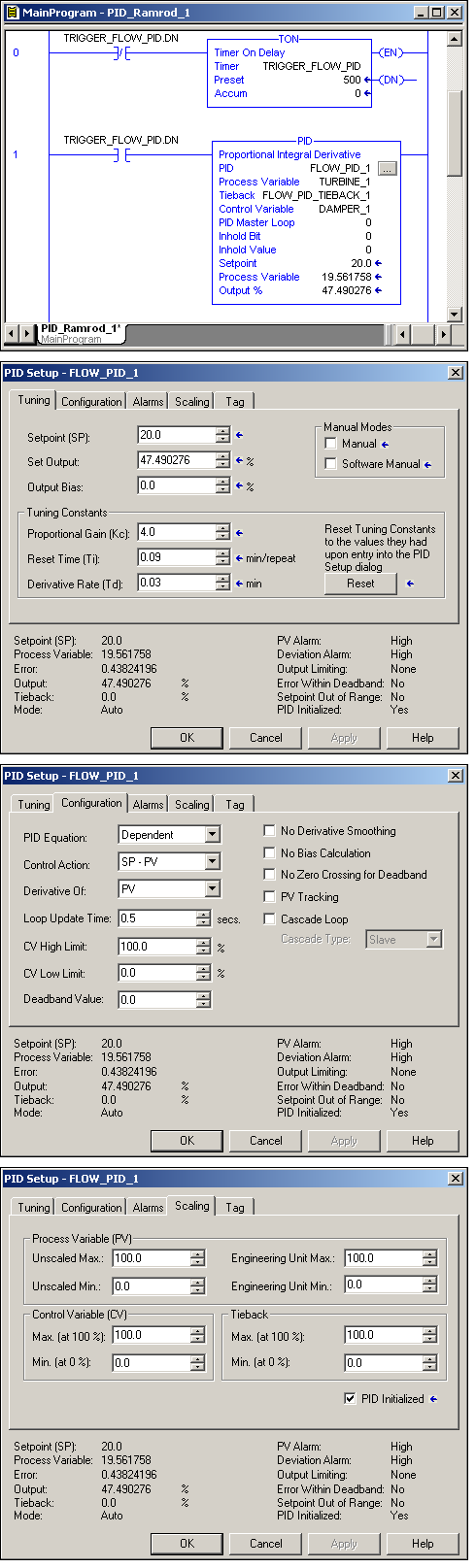476x1568 pixels.
Task: Select PID_Ramrod_1 routine tab
Action: click(x=78, y=329)
